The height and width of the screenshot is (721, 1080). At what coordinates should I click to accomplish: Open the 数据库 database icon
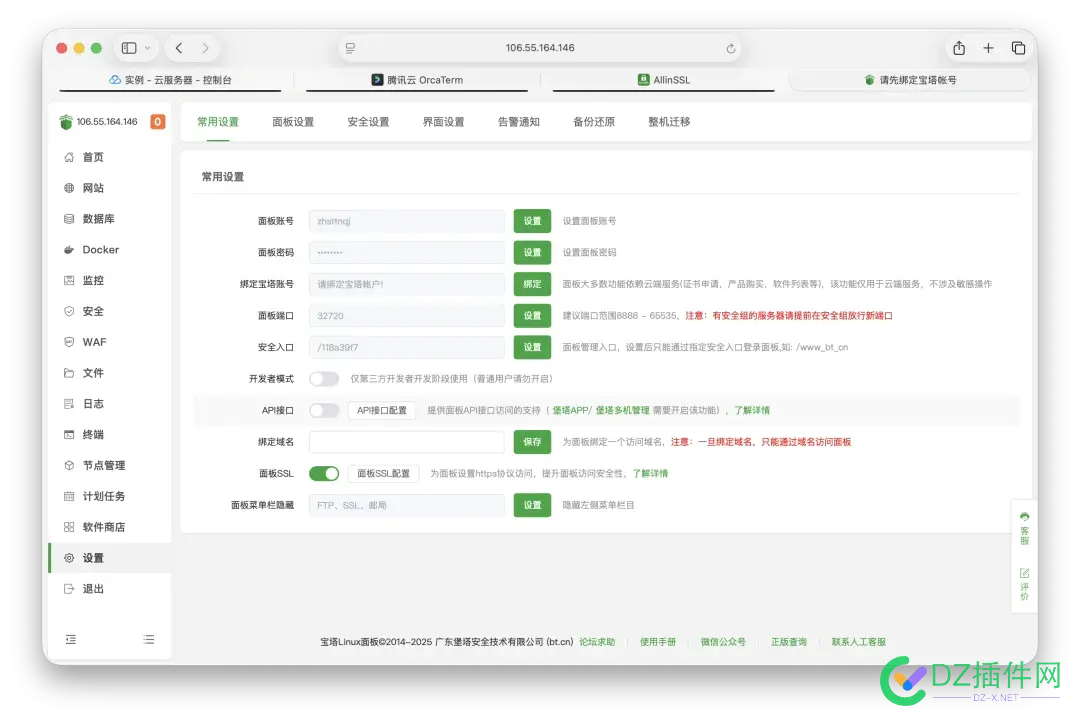click(x=69, y=219)
